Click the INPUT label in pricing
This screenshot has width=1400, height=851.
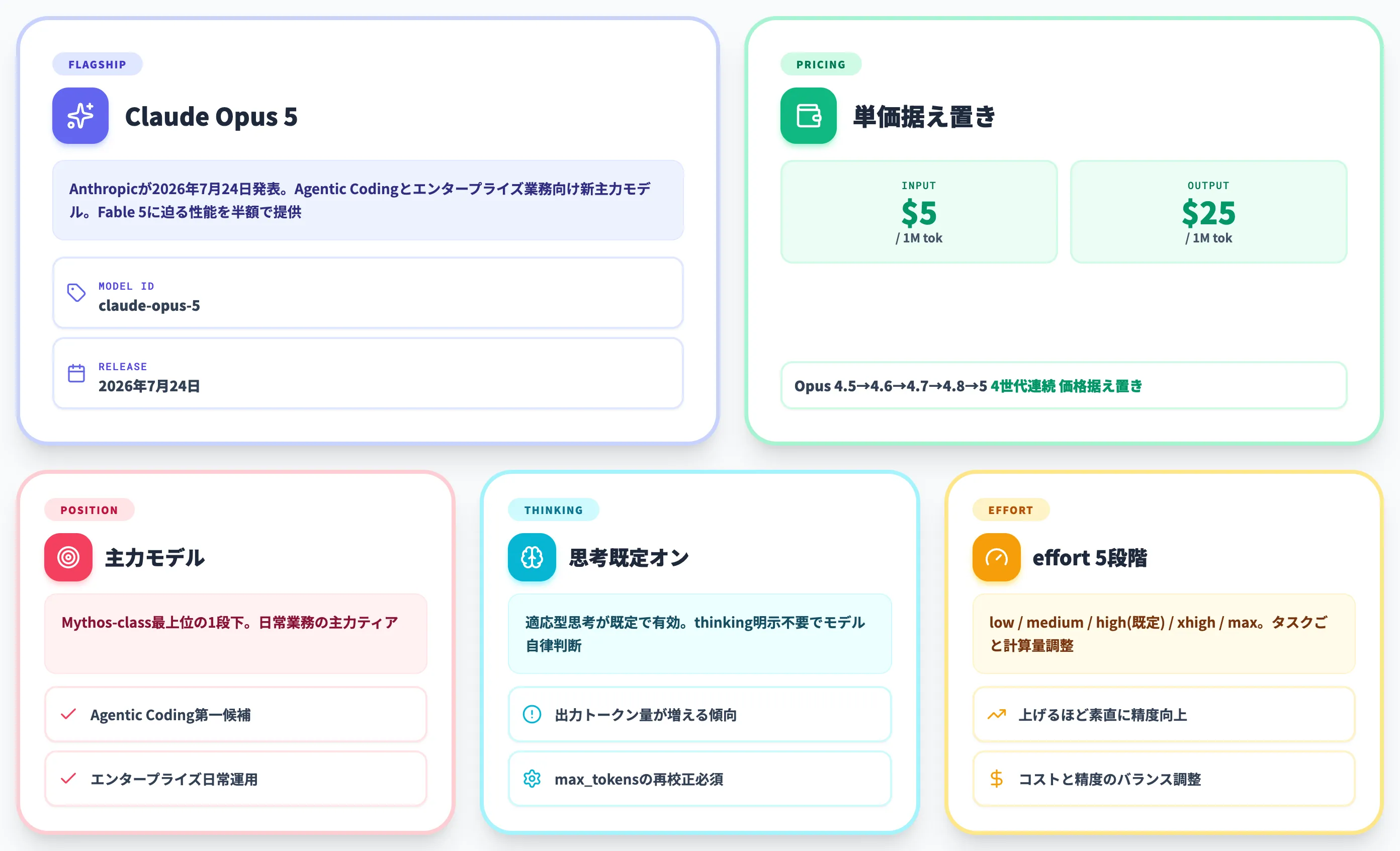tap(919, 185)
